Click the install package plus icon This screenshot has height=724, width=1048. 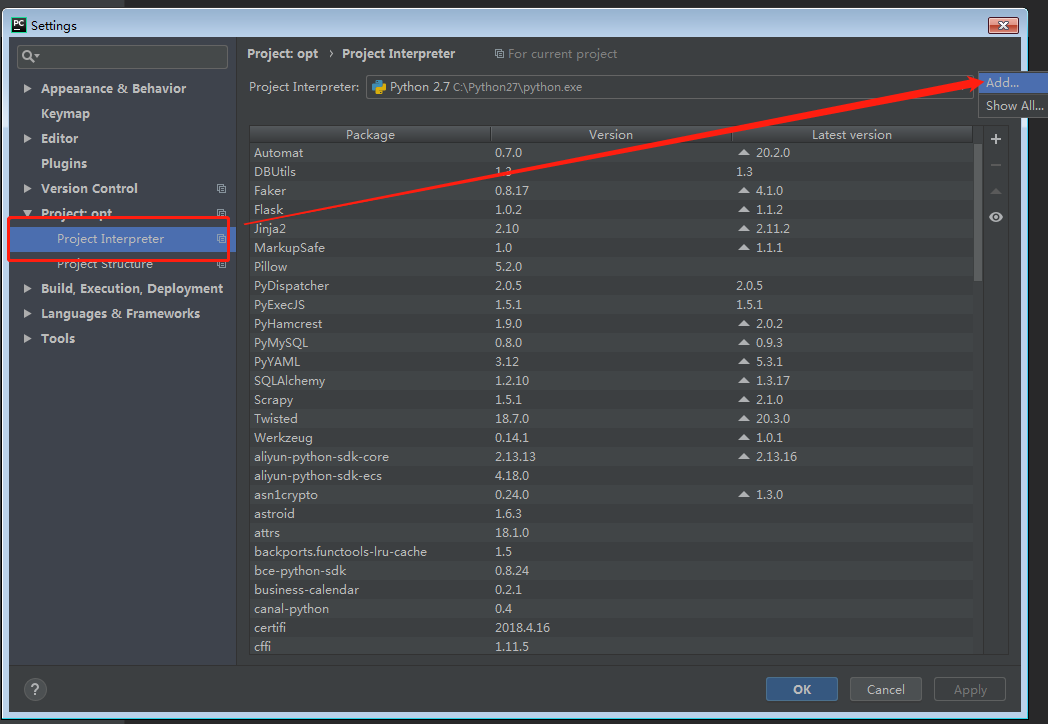[x=995, y=139]
